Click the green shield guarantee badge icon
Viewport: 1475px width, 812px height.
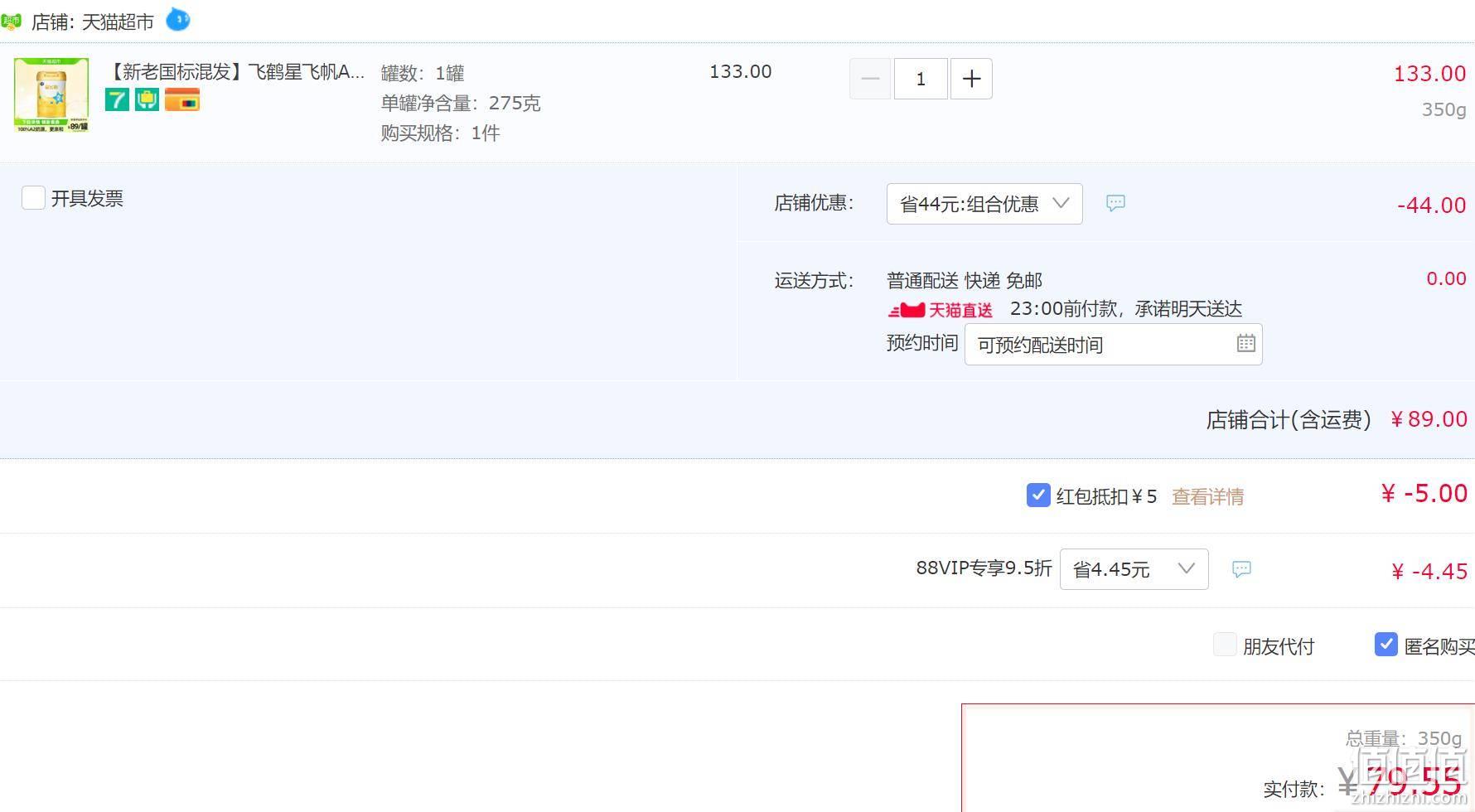point(147,100)
